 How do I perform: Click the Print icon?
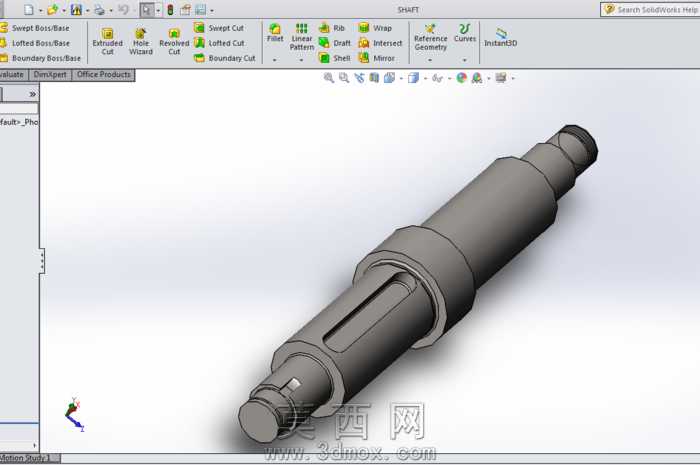coord(99,9)
